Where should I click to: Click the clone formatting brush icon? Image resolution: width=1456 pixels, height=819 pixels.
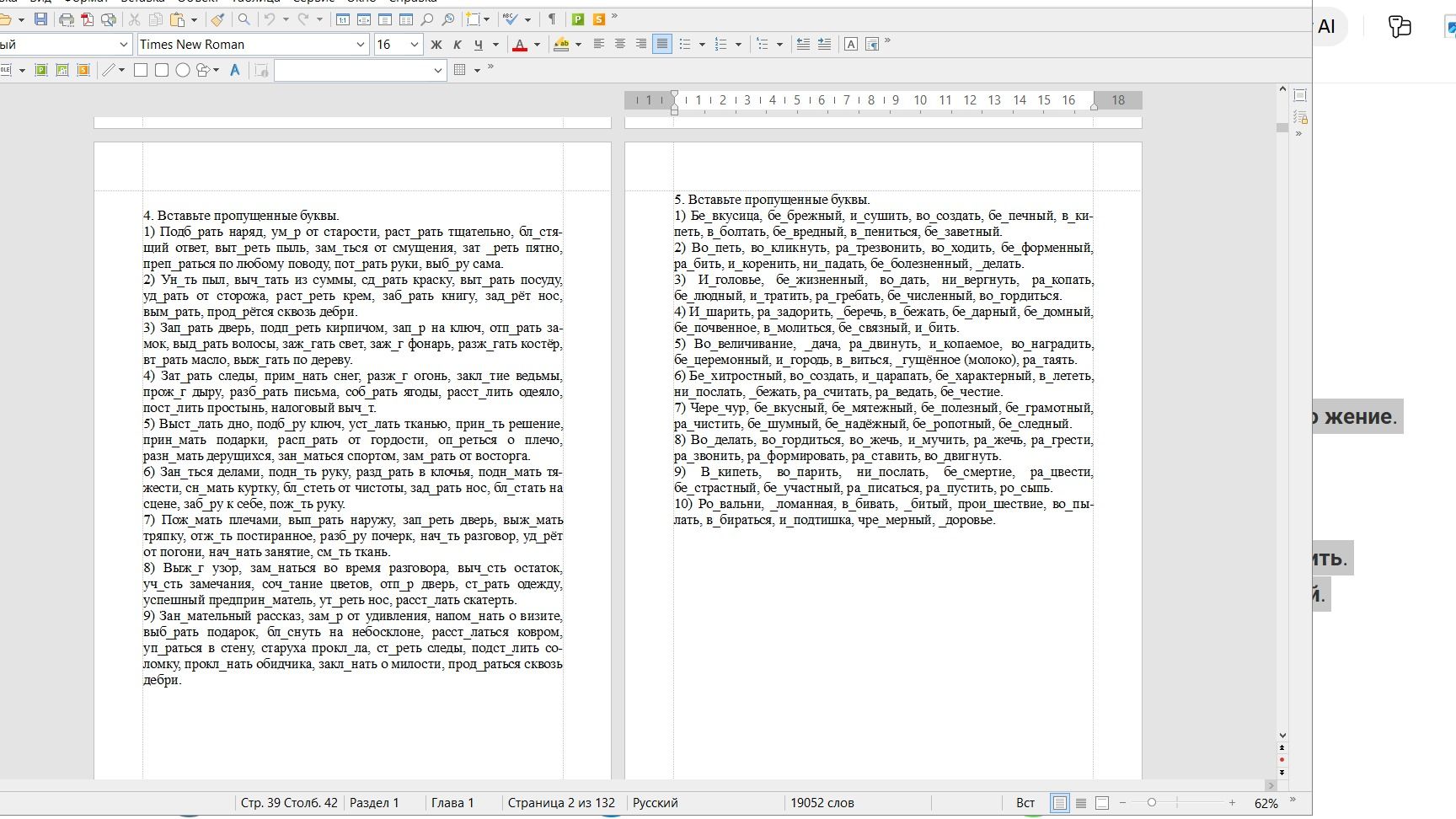(217, 19)
